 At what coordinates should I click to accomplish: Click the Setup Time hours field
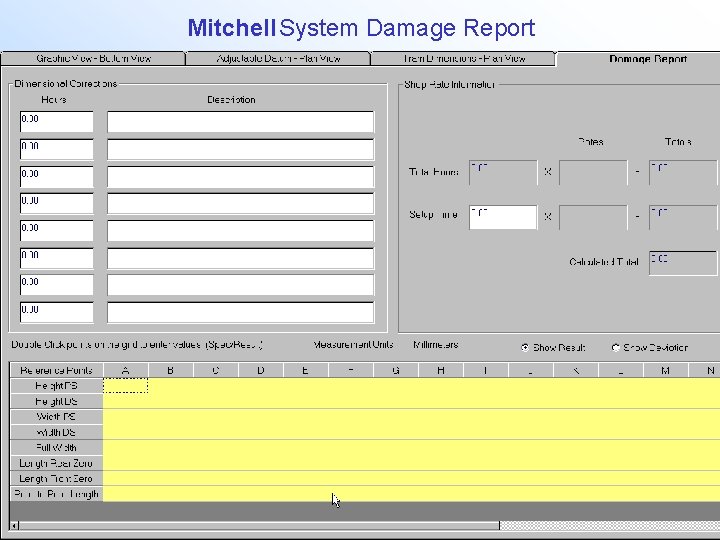502,216
